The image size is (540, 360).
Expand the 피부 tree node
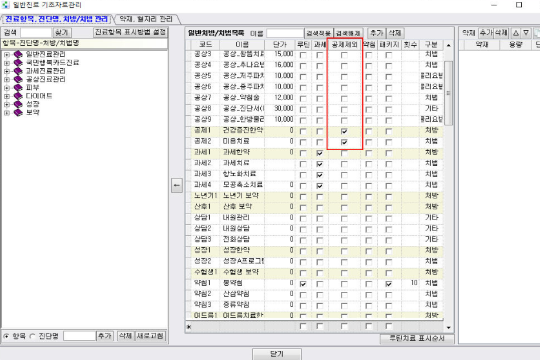pos(7,88)
